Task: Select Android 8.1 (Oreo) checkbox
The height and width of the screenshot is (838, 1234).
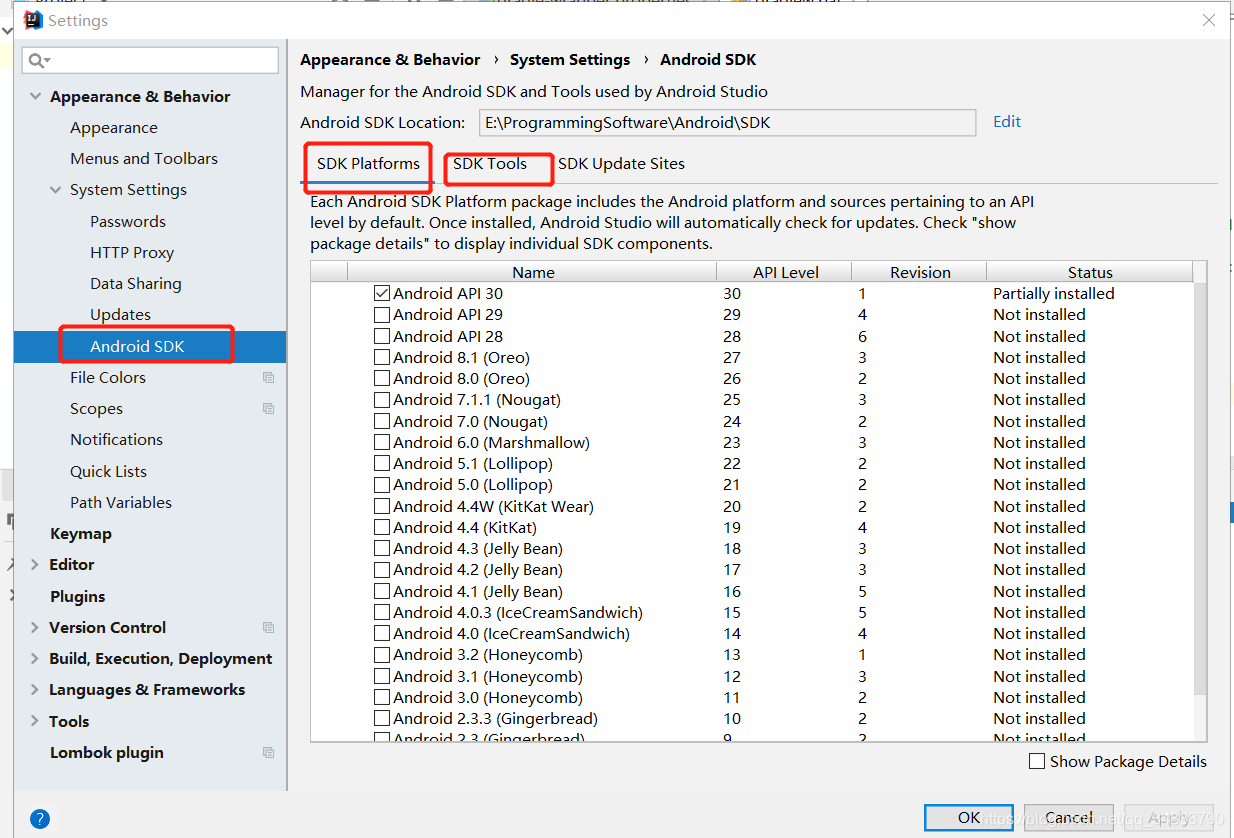Action: click(381, 357)
